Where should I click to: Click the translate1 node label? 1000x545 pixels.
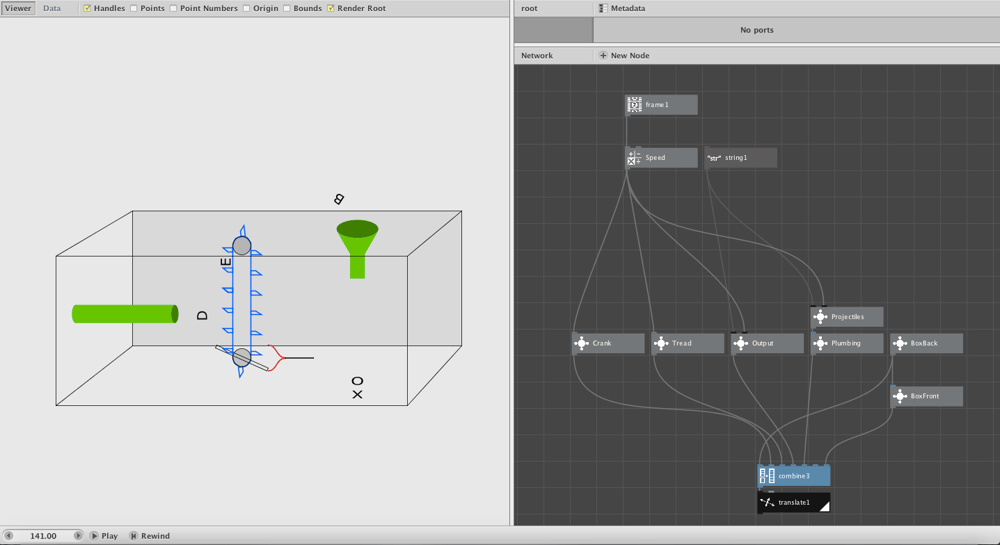coord(794,502)
